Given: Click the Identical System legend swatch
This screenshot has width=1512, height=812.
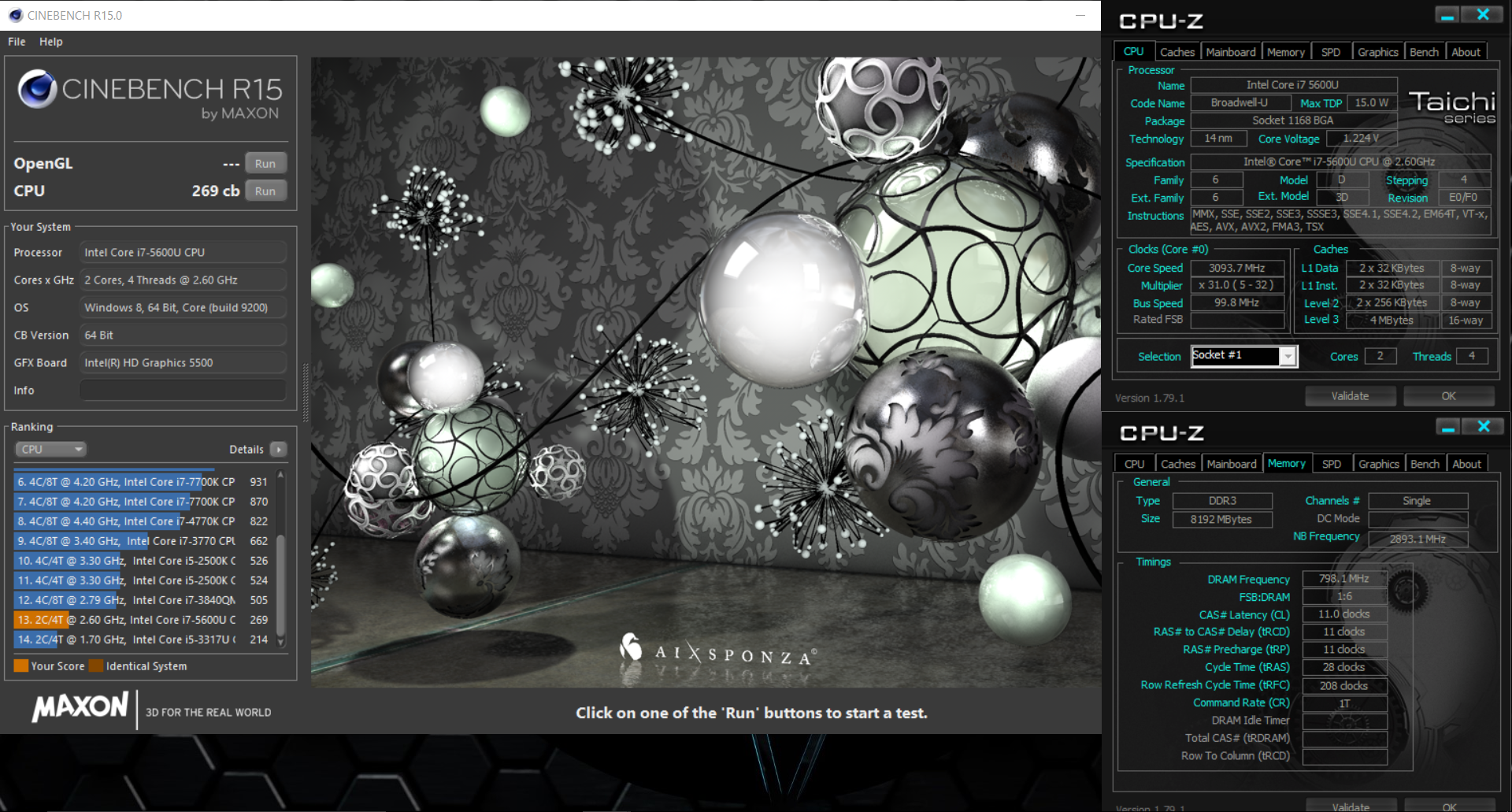Looking at the screenshot, I should pyautogui.click(x=96, y=666).
